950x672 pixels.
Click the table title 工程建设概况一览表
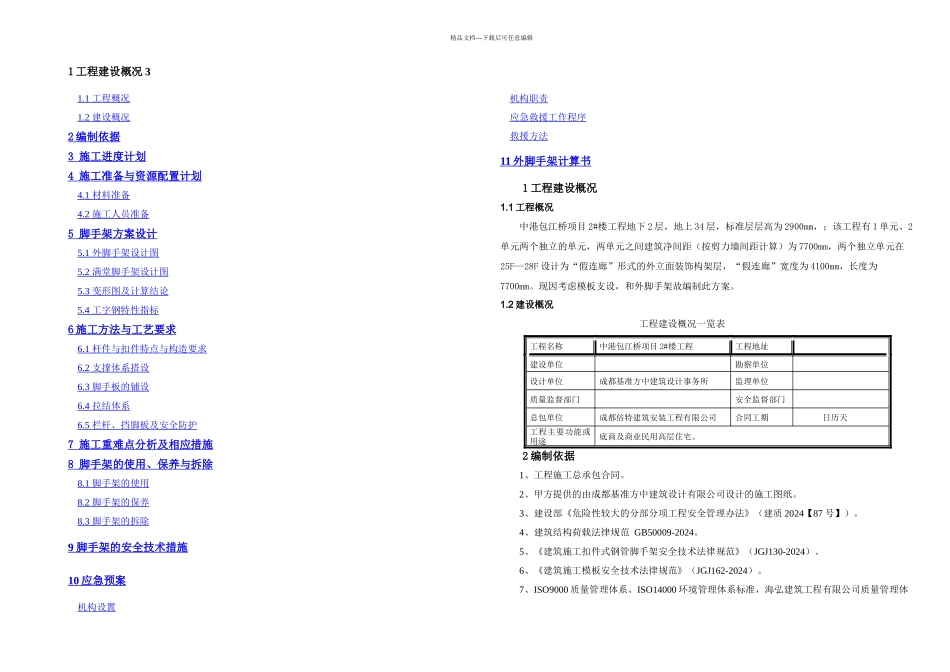click(x=682, y=324)
